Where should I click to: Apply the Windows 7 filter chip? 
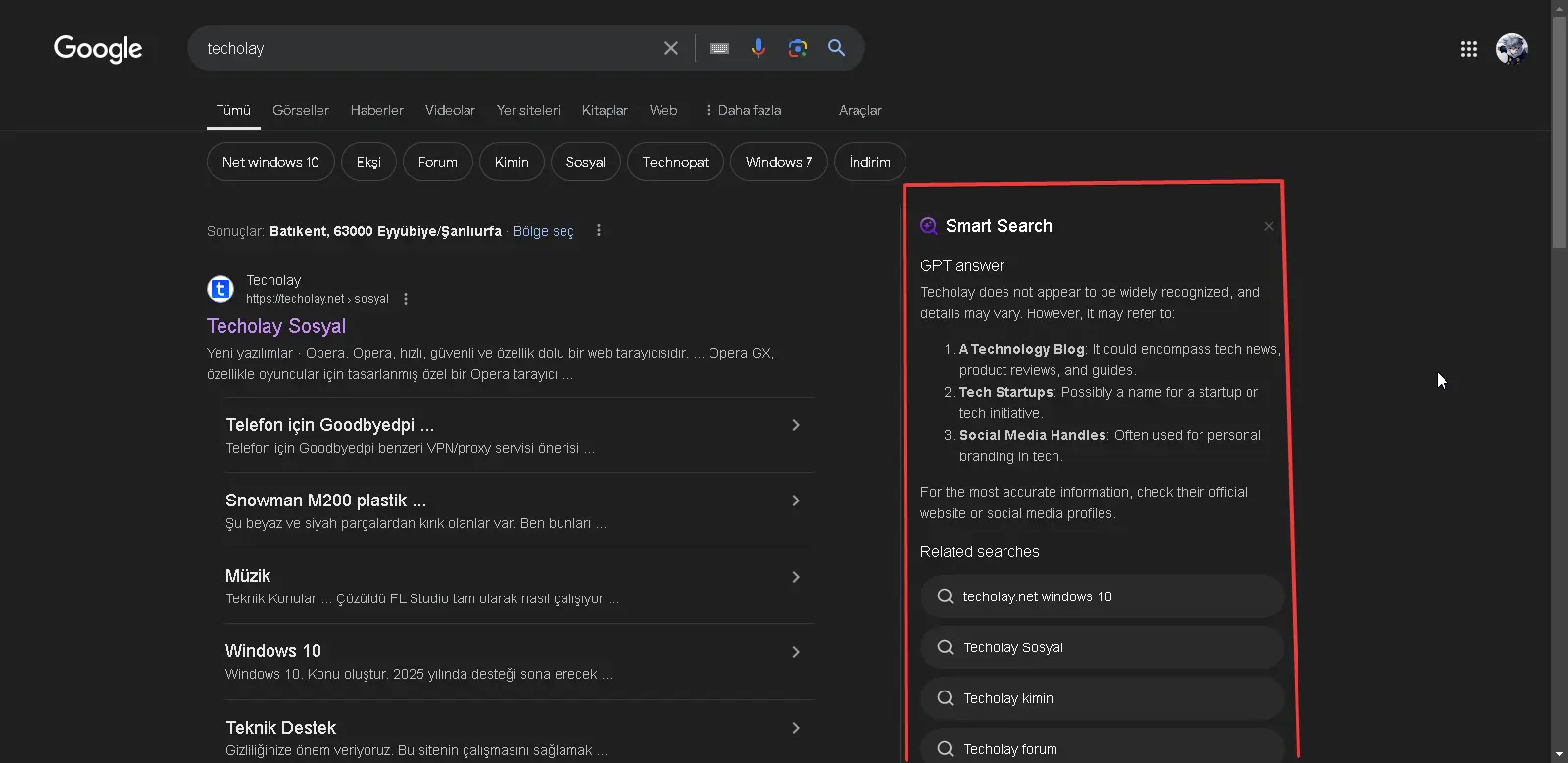[x=779, y=162]
